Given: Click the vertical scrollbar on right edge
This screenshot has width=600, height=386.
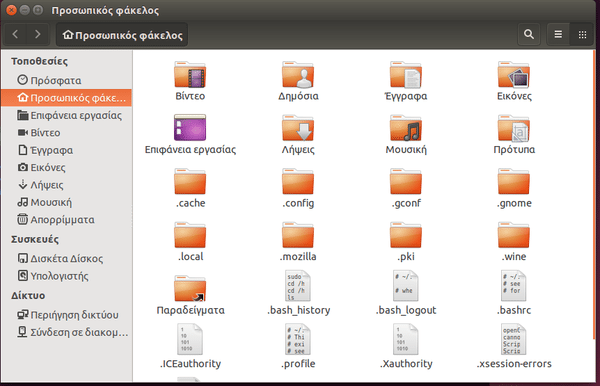Looking at the screenshot, I should tap(594, 194).
